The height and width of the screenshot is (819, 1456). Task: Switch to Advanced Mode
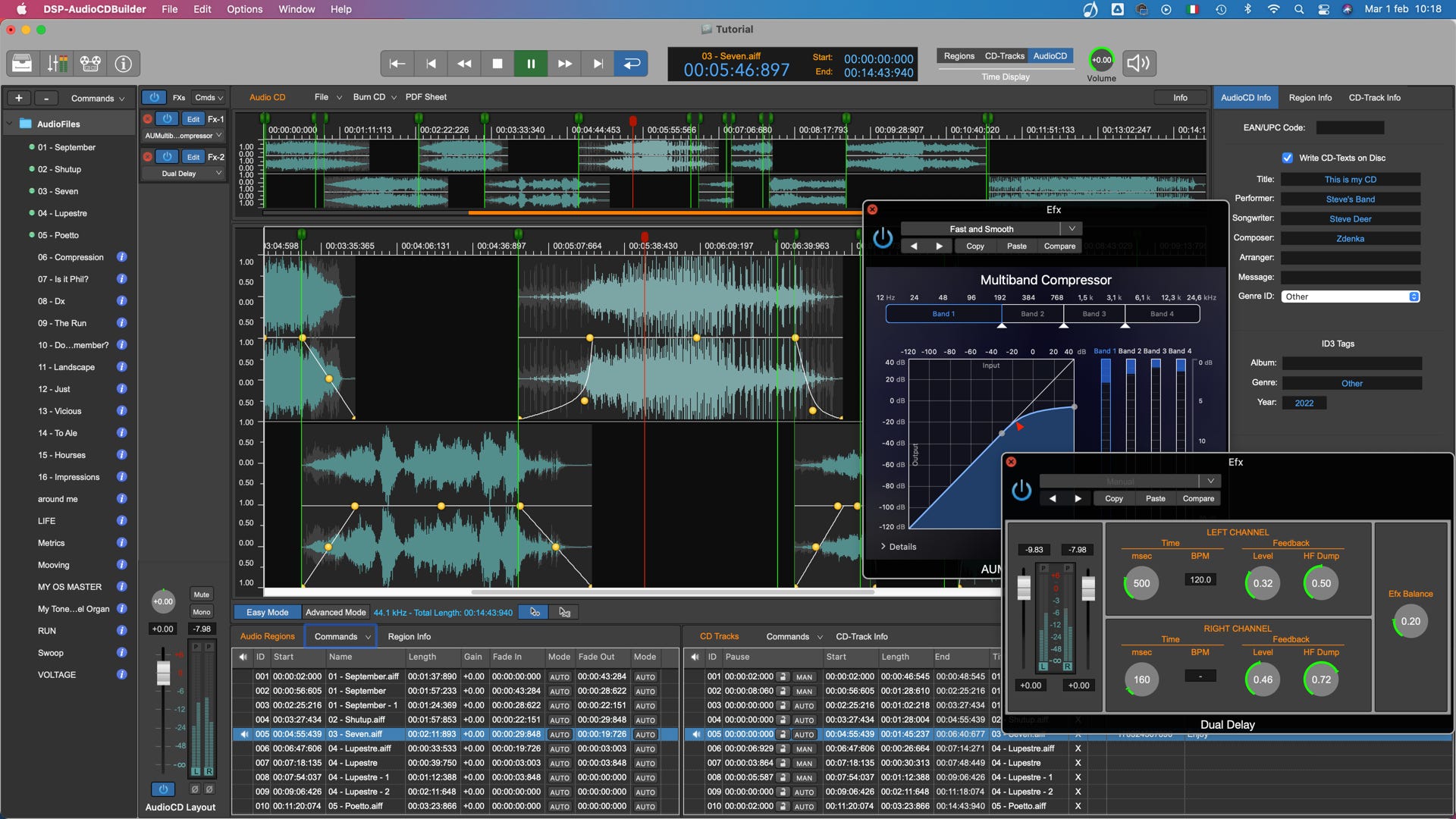(335, 613)
